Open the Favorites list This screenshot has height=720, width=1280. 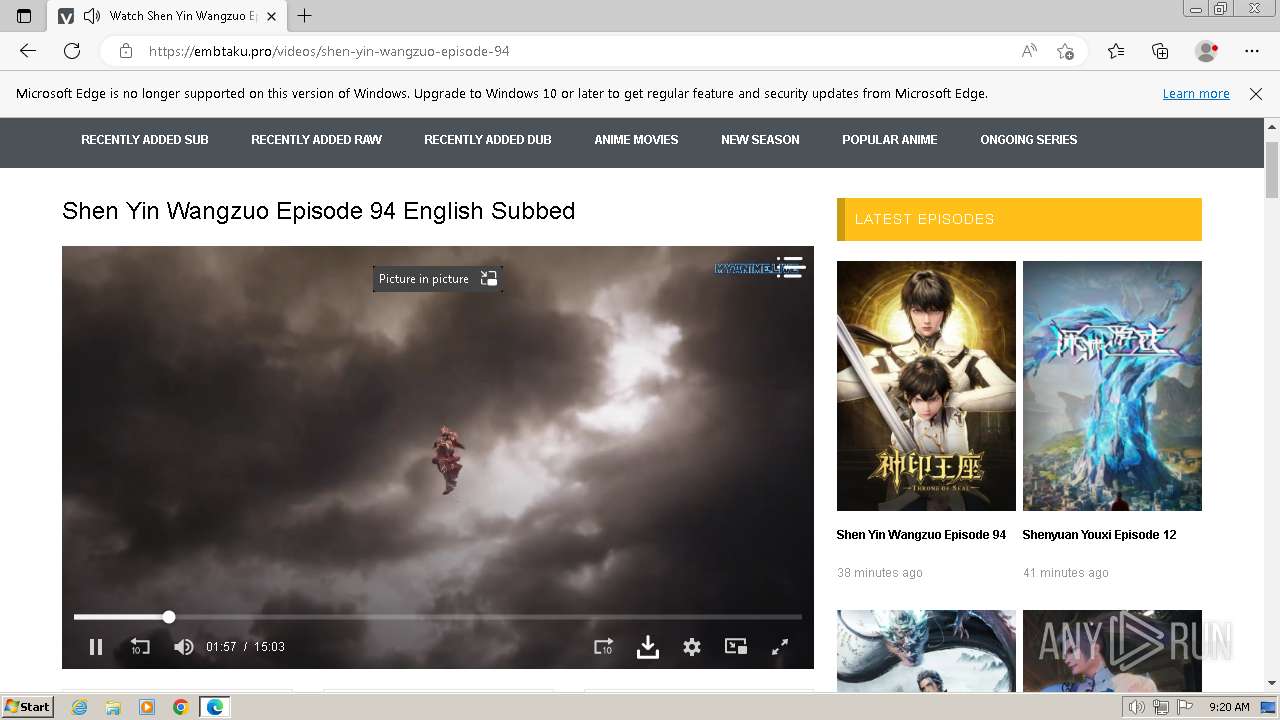(1116, 51)
